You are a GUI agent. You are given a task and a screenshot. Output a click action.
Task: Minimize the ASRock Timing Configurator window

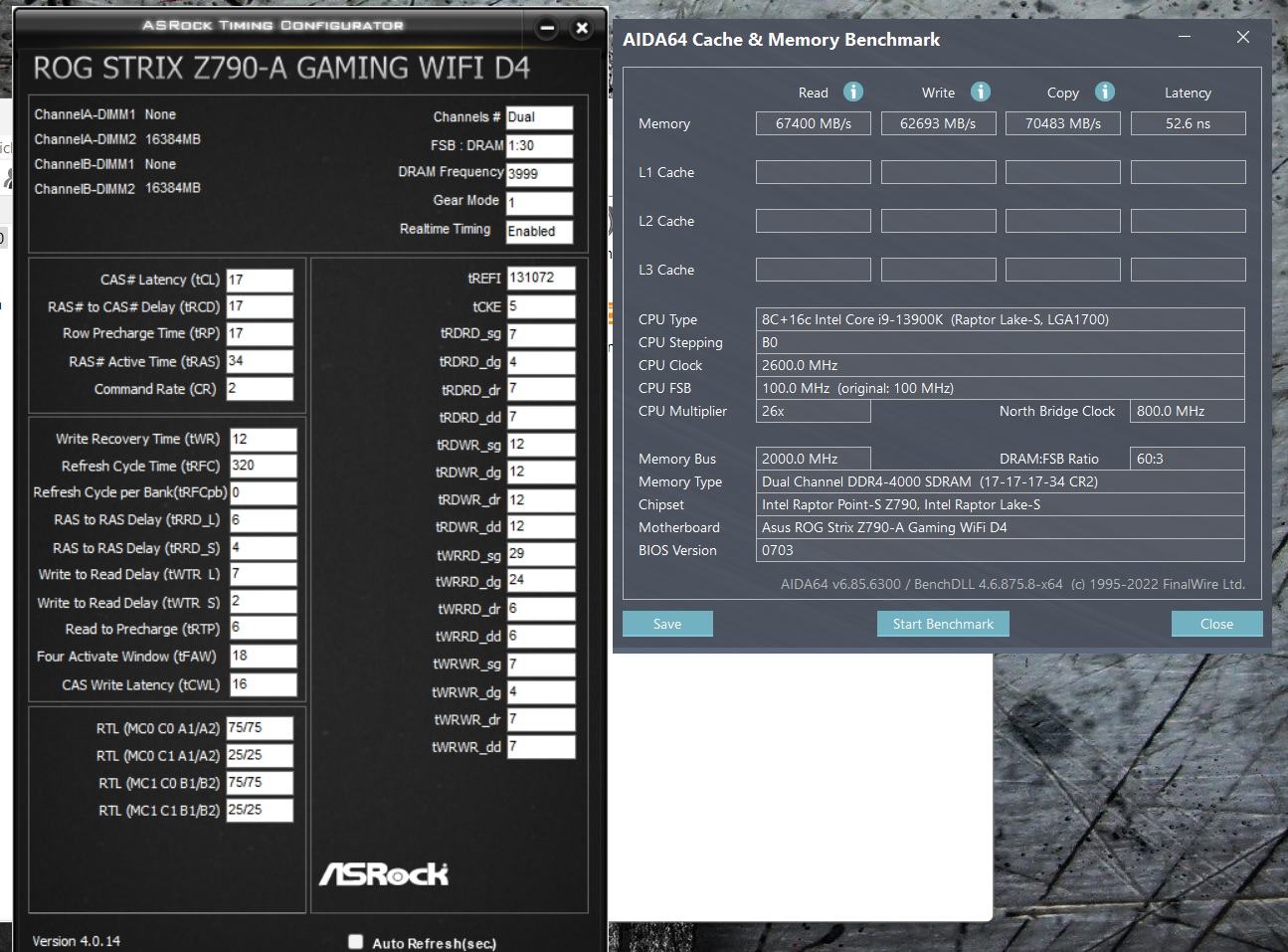pos(547,28)
